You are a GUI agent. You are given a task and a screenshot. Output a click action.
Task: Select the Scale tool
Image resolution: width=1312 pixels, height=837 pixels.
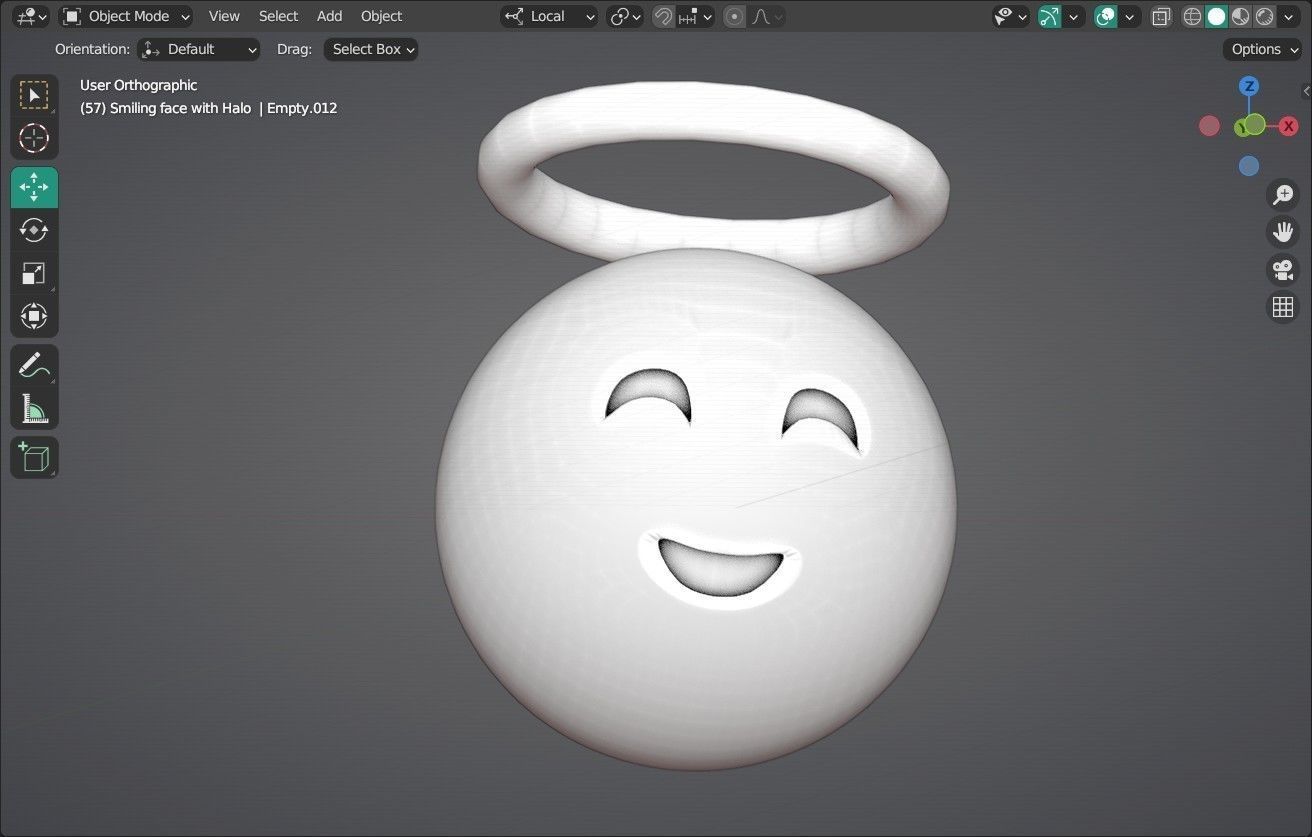[x=34, y=273]
